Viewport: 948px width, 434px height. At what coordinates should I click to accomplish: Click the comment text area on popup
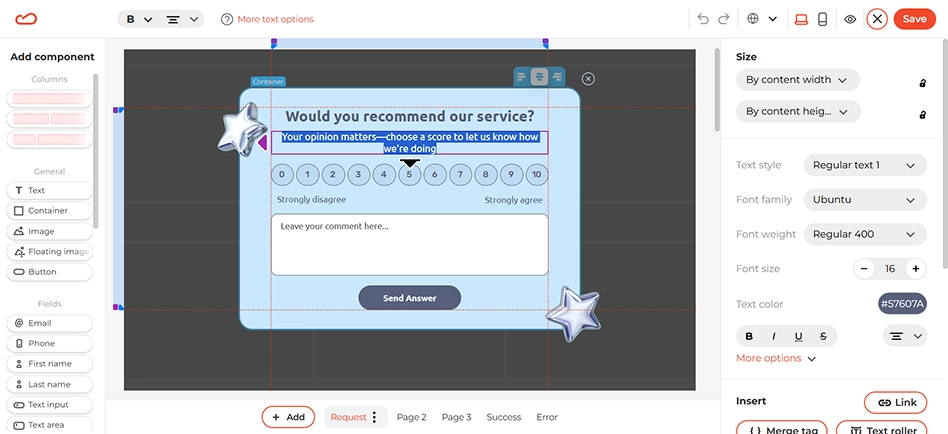pos(409,245)
